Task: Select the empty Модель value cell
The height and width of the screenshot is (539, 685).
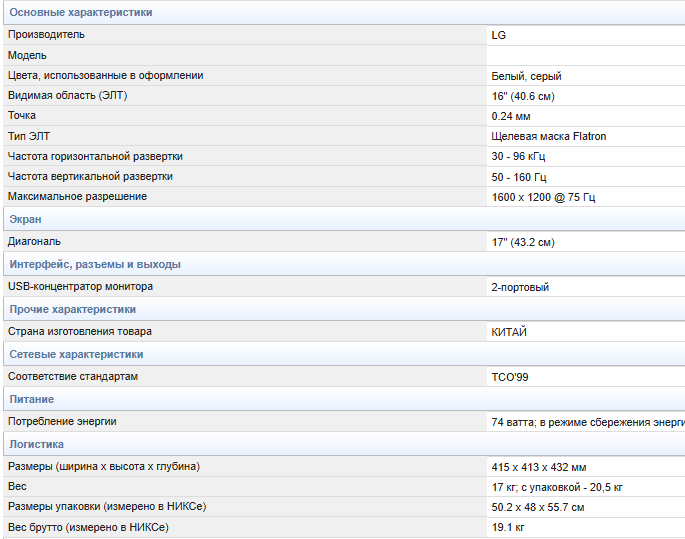Action: coord(585,55)
